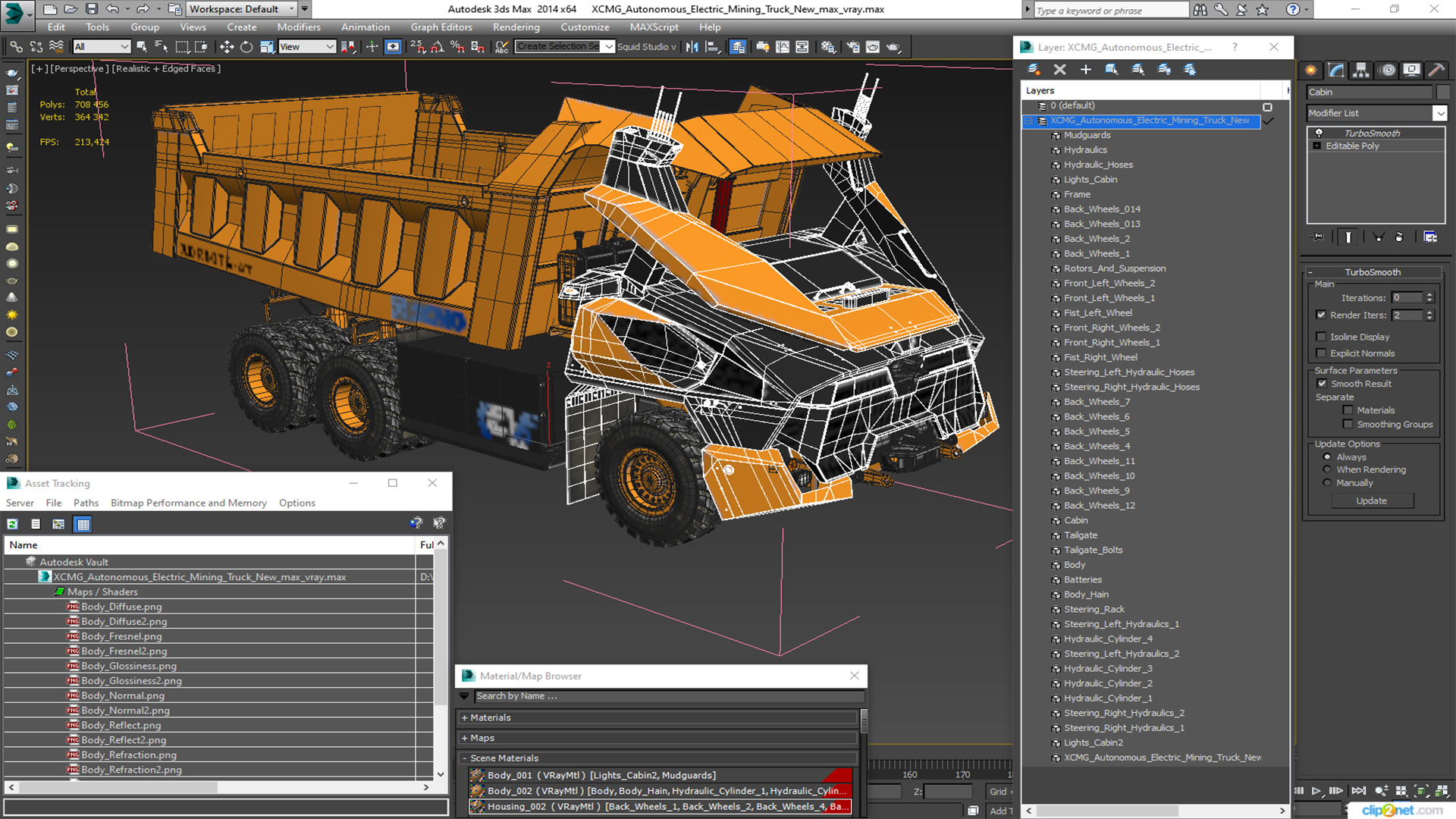Click the Bind to Space Warp icon
The height and width of the screenshot is (819, 1456).
point(56,47)
